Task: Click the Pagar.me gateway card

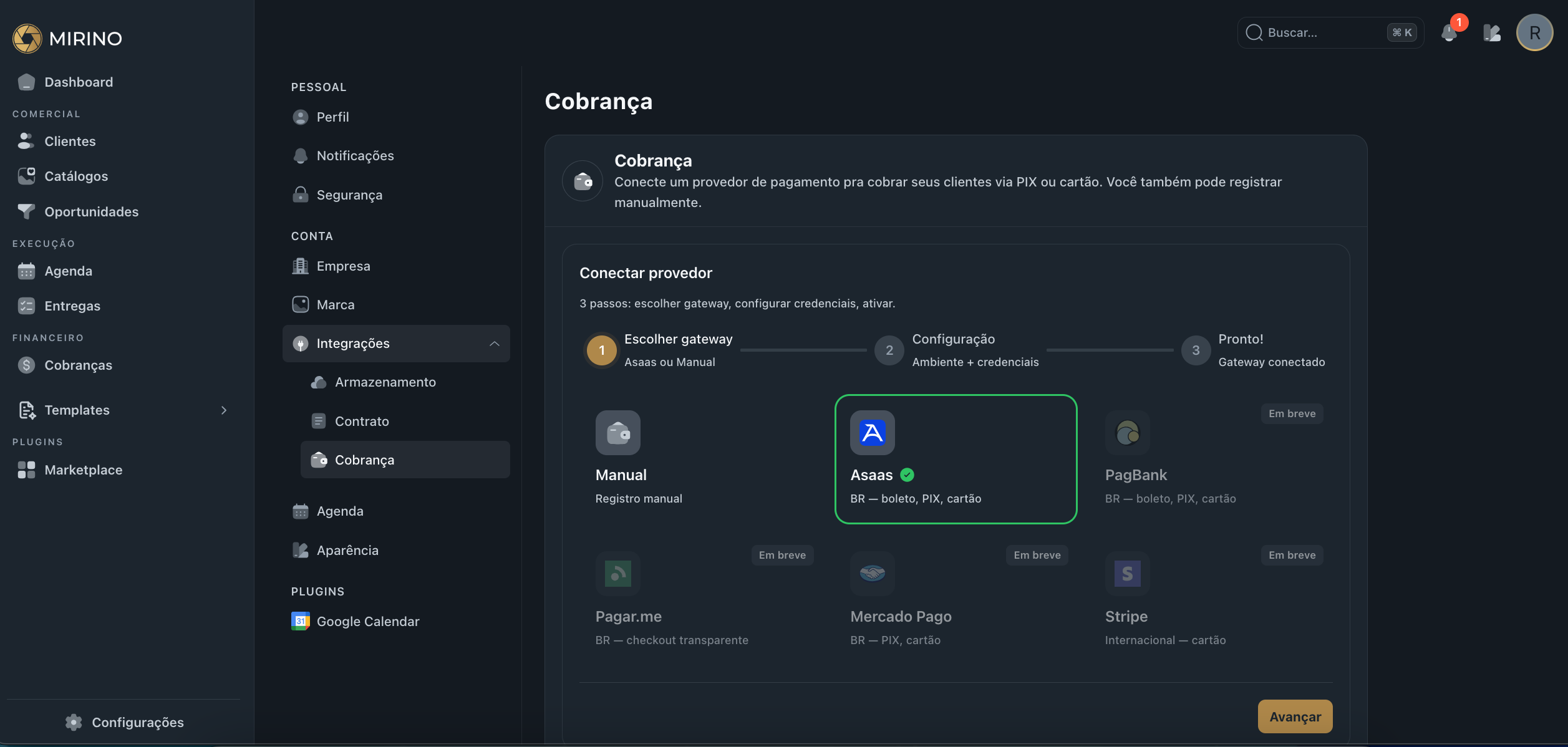Action: pos(701,601)
